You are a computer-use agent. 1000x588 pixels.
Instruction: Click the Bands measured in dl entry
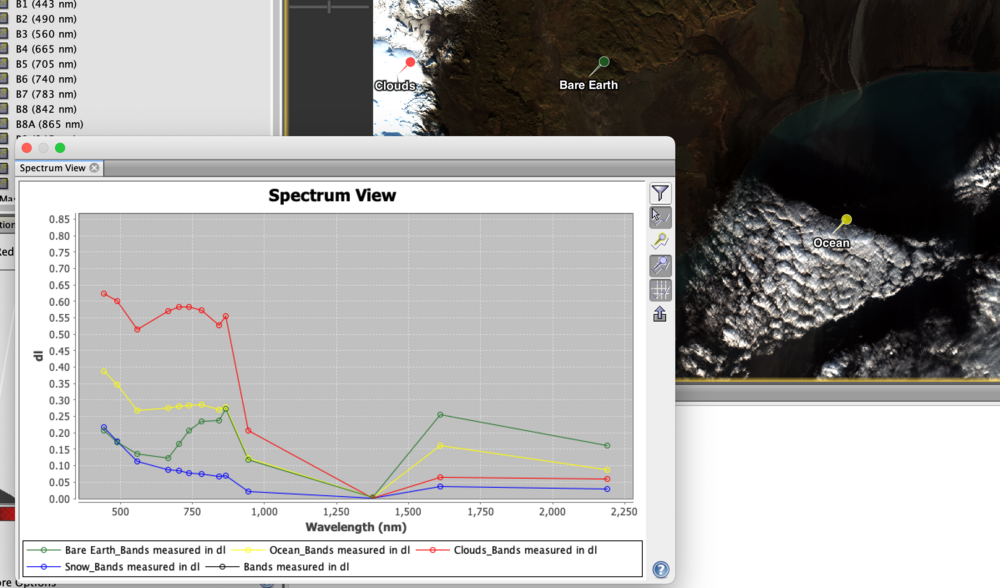[x=295, y=565]
